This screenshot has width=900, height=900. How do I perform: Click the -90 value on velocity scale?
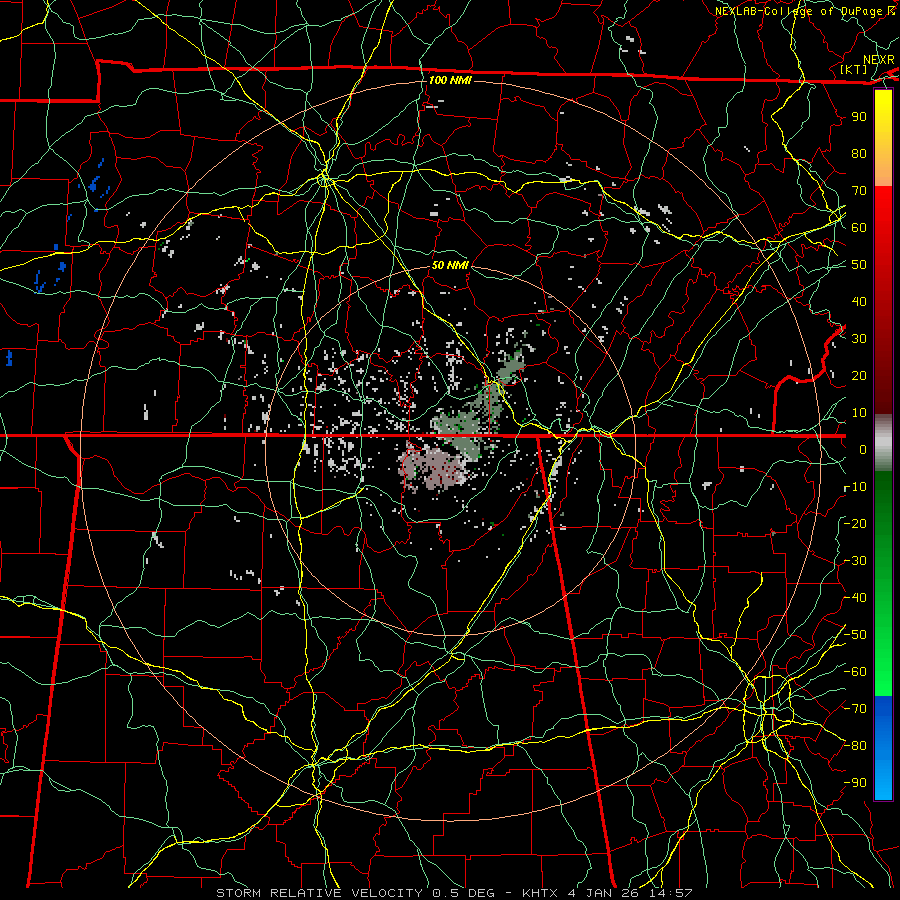855,782
